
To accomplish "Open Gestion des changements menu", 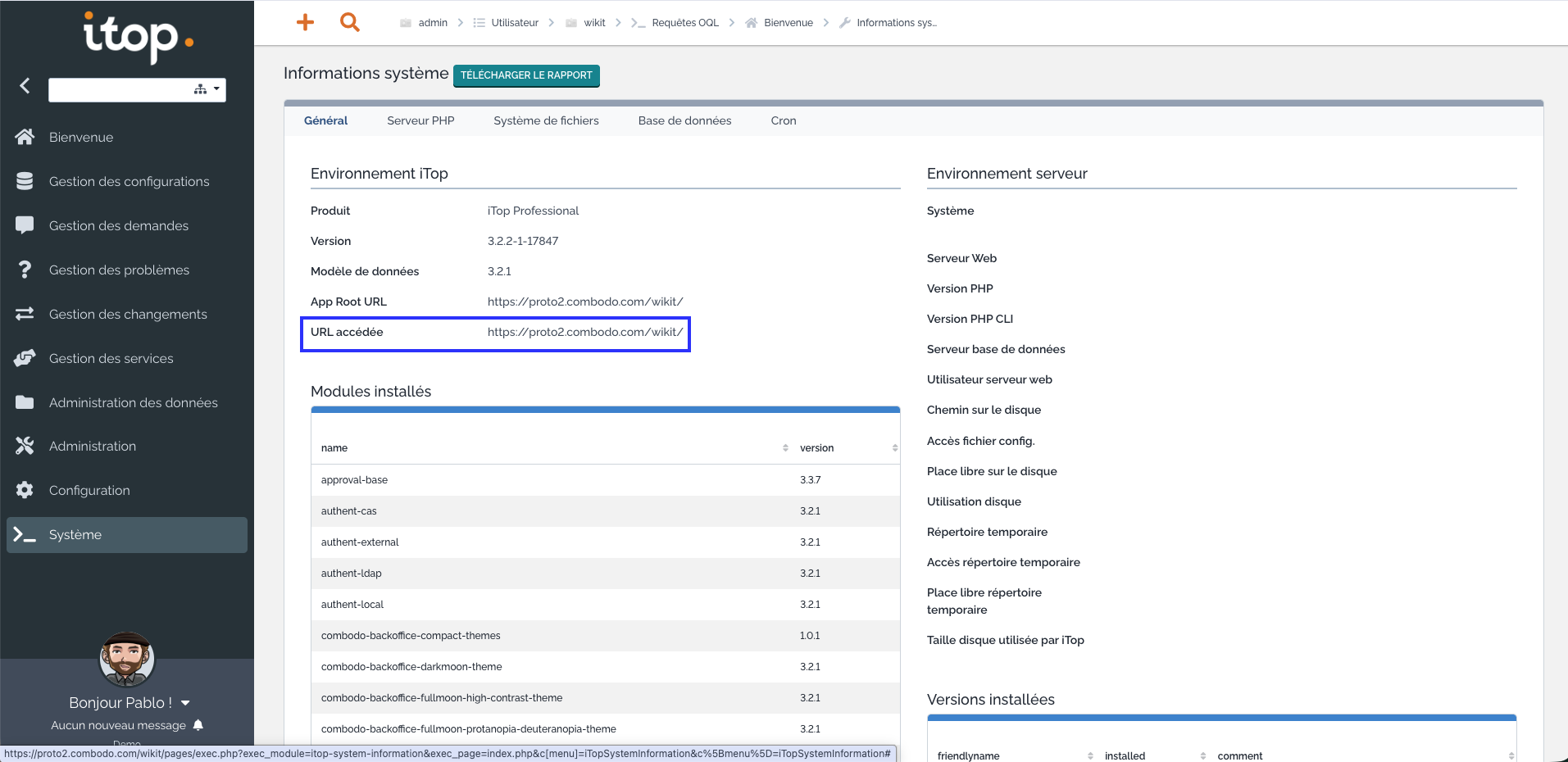I will click(x=128, y=314).
